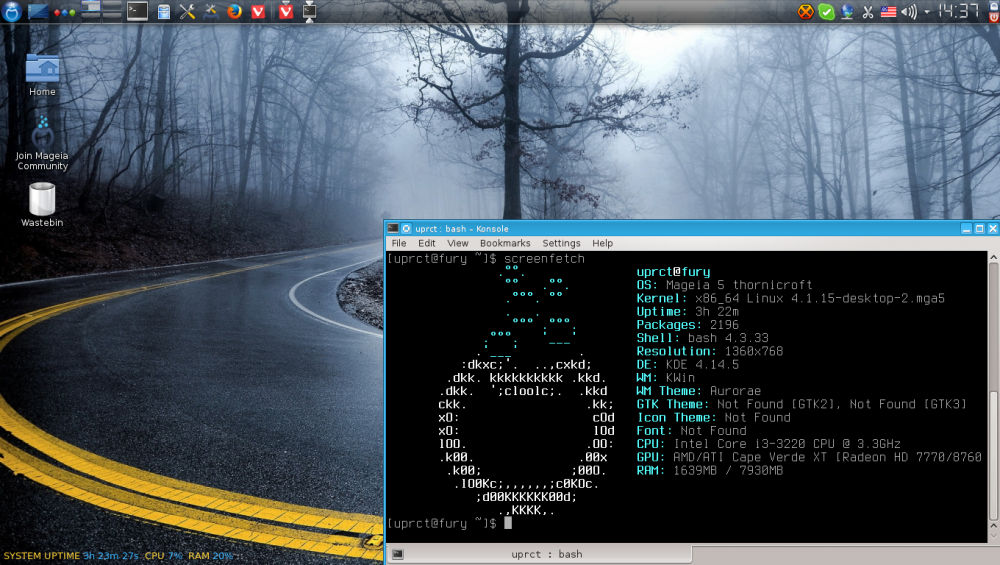1000x565 pixels.
Task: Open Klipper clipboard scissors tray icon
Action: (867, 11)
